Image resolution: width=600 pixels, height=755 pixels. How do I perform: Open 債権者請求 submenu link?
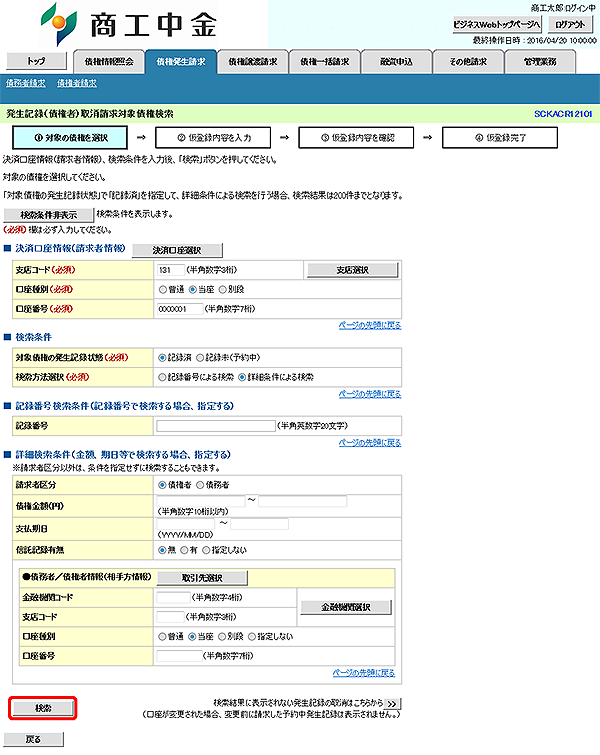(x=77, y=83)
